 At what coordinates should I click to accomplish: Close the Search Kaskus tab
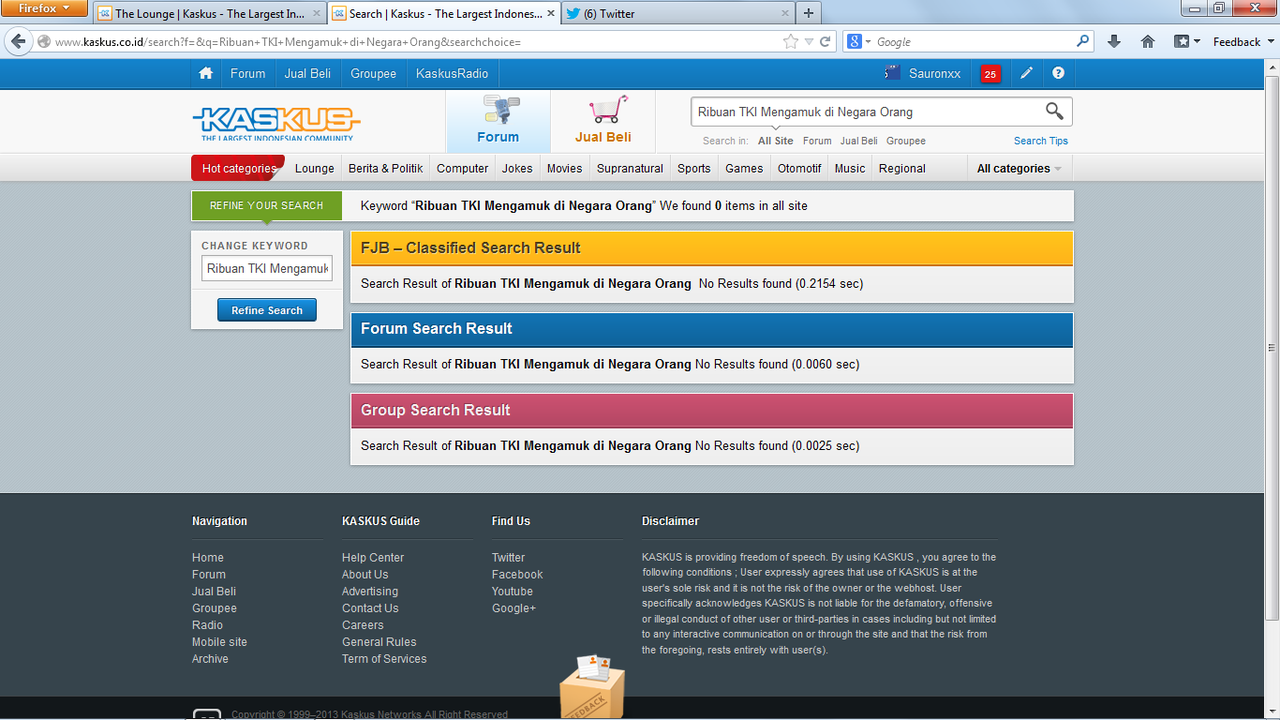coord(552,14)
